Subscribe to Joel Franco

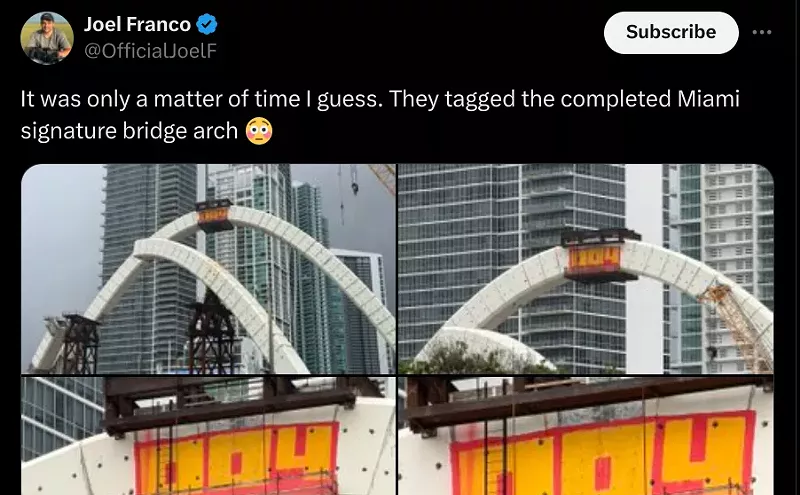point(671,32)
